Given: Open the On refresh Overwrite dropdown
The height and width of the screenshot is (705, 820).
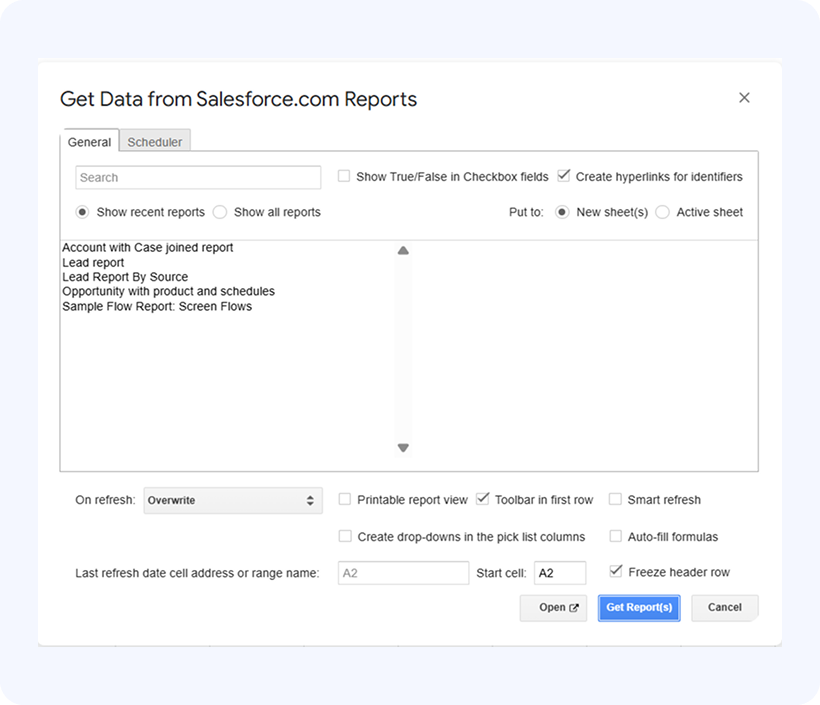Looking at the screenshot, I should [232, 500].
